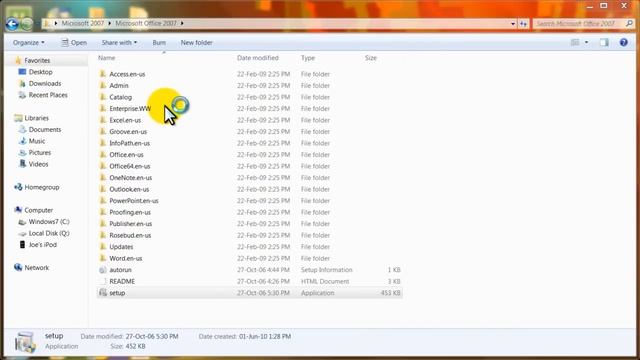Select Homegroup in the navigation pane
640x360 pixels.
point(42,187)
